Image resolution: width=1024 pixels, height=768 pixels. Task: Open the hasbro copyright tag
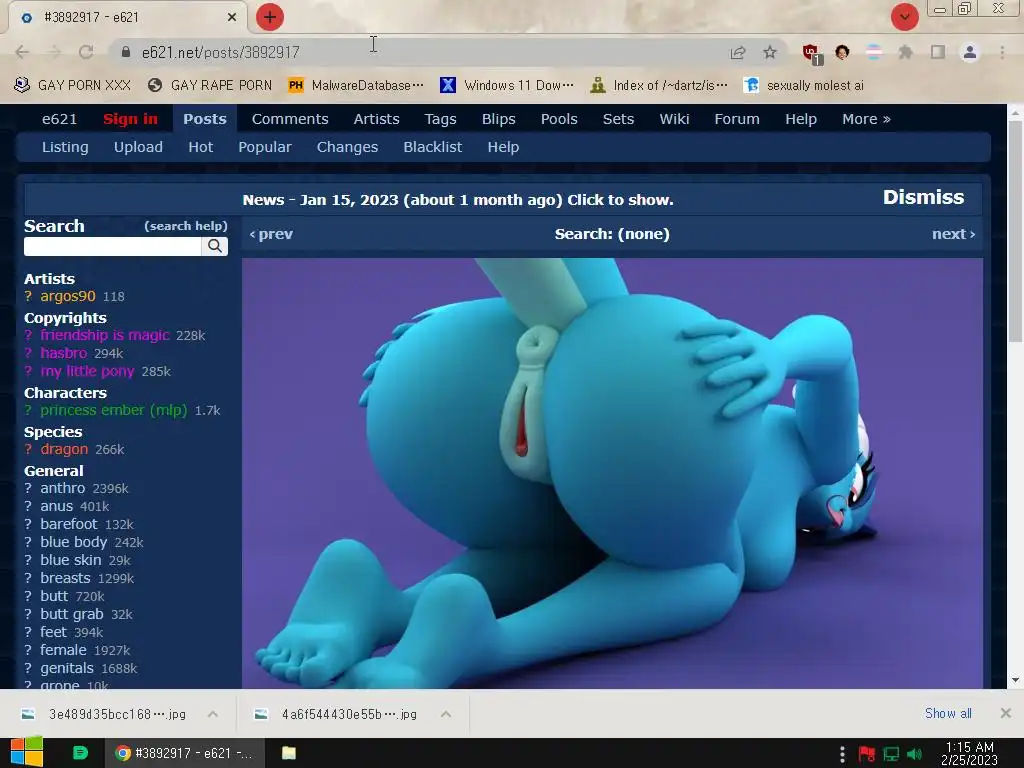click(63, 353)
